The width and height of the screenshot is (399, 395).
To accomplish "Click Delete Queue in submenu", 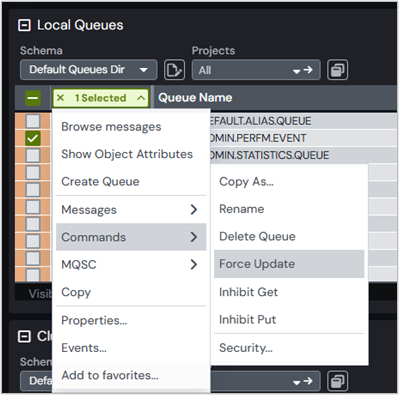I will (289, 236).
